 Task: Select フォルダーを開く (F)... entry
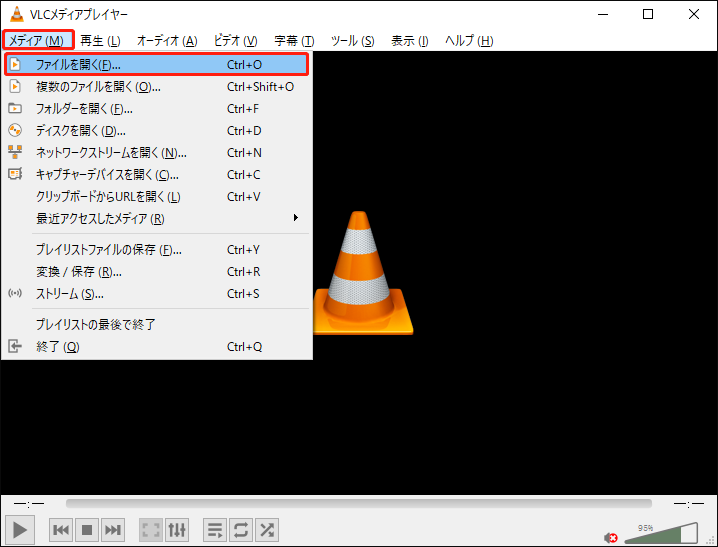point(157,108)
